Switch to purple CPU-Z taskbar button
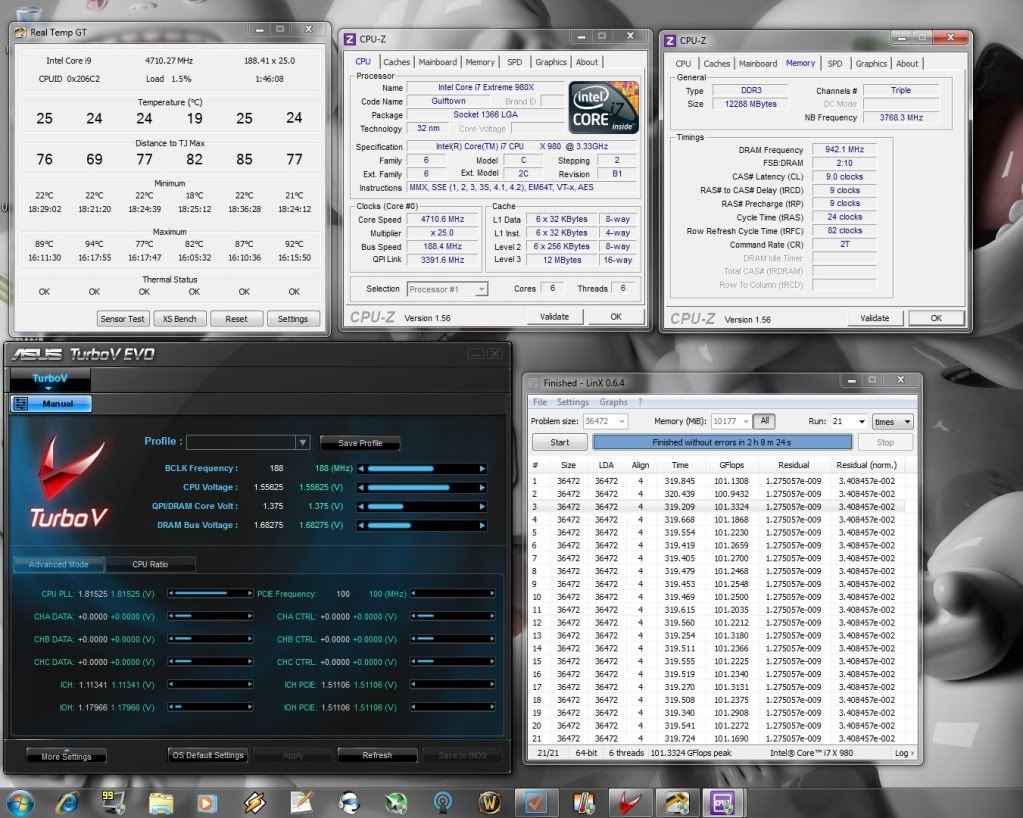The image size is (1023, 818). pyautogui.click(x=723, y=802)
